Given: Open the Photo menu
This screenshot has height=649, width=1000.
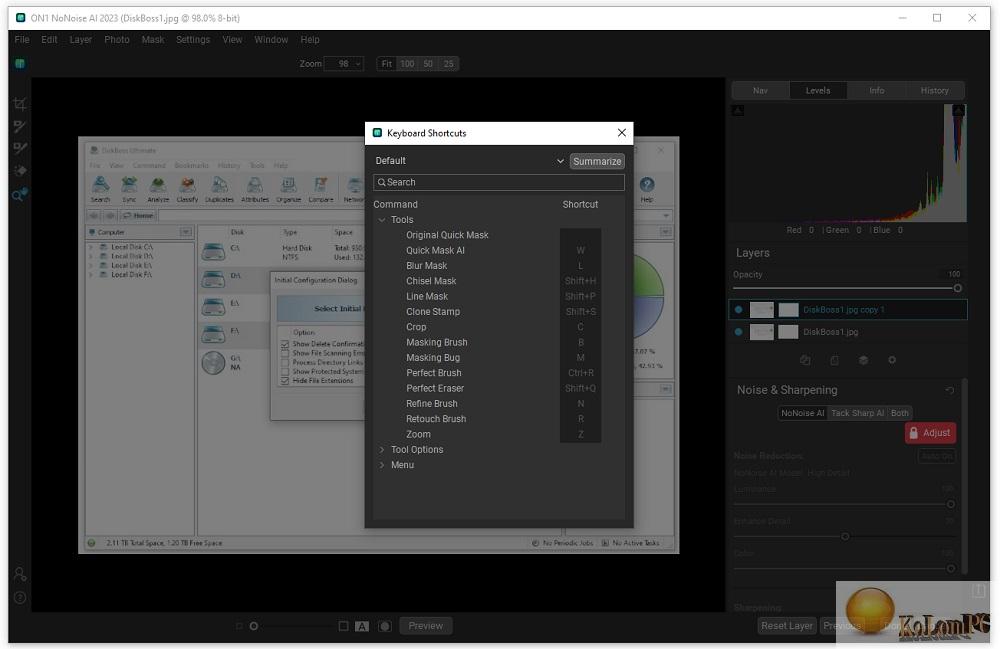Looking at the screenshot, I should click(117, 40).
